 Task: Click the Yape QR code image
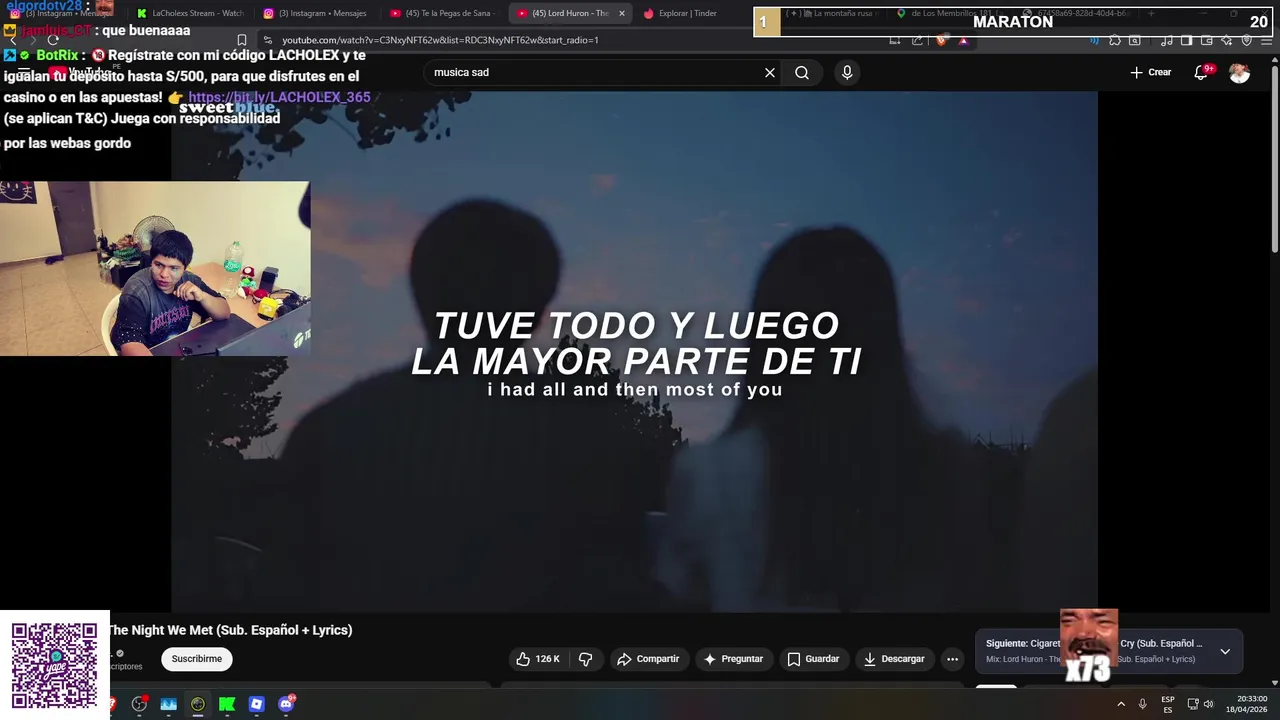pyautogui.click(x=54, y=665)
